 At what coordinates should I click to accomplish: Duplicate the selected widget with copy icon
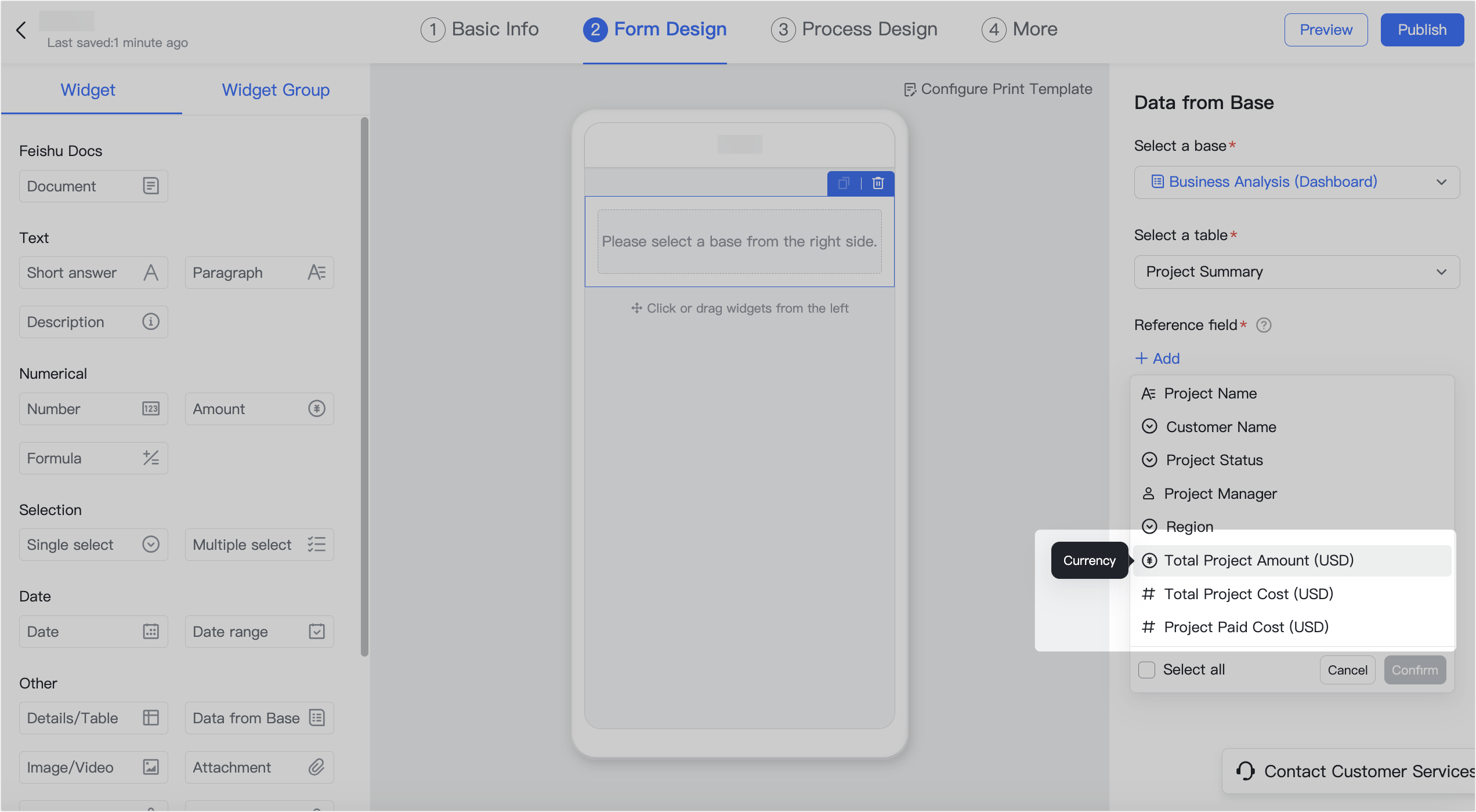tap(844, 183)
